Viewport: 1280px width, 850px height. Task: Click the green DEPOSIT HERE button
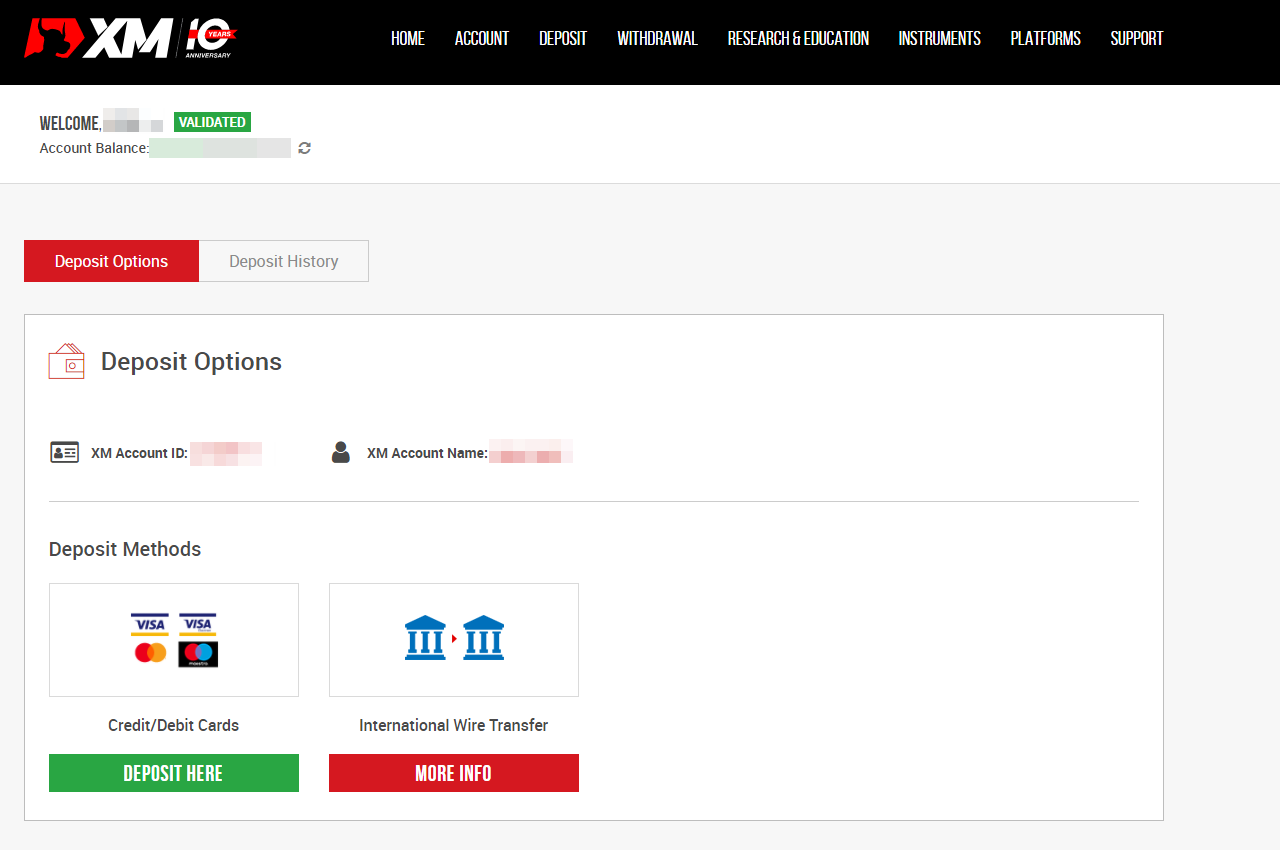click(174, 773)
